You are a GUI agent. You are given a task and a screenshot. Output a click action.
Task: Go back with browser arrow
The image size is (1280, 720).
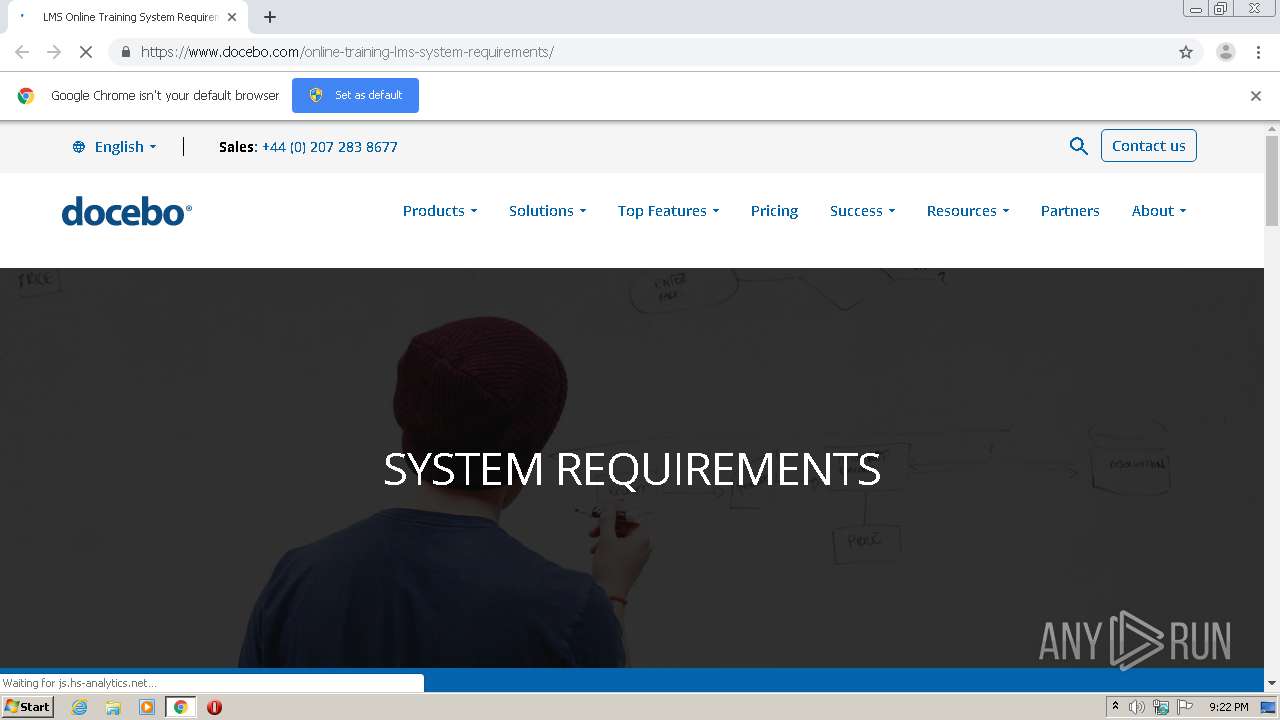tap(22, 52)
